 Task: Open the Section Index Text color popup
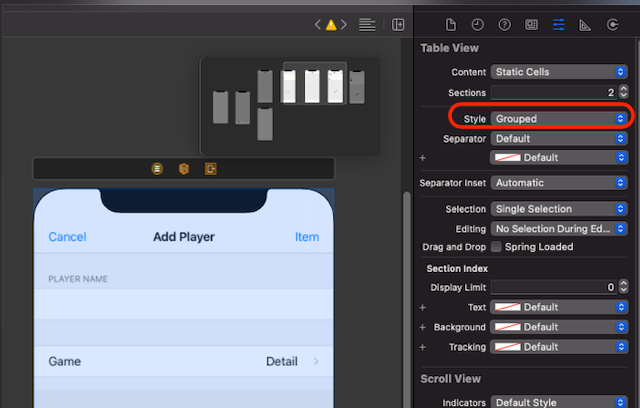[x=559, y=307]
